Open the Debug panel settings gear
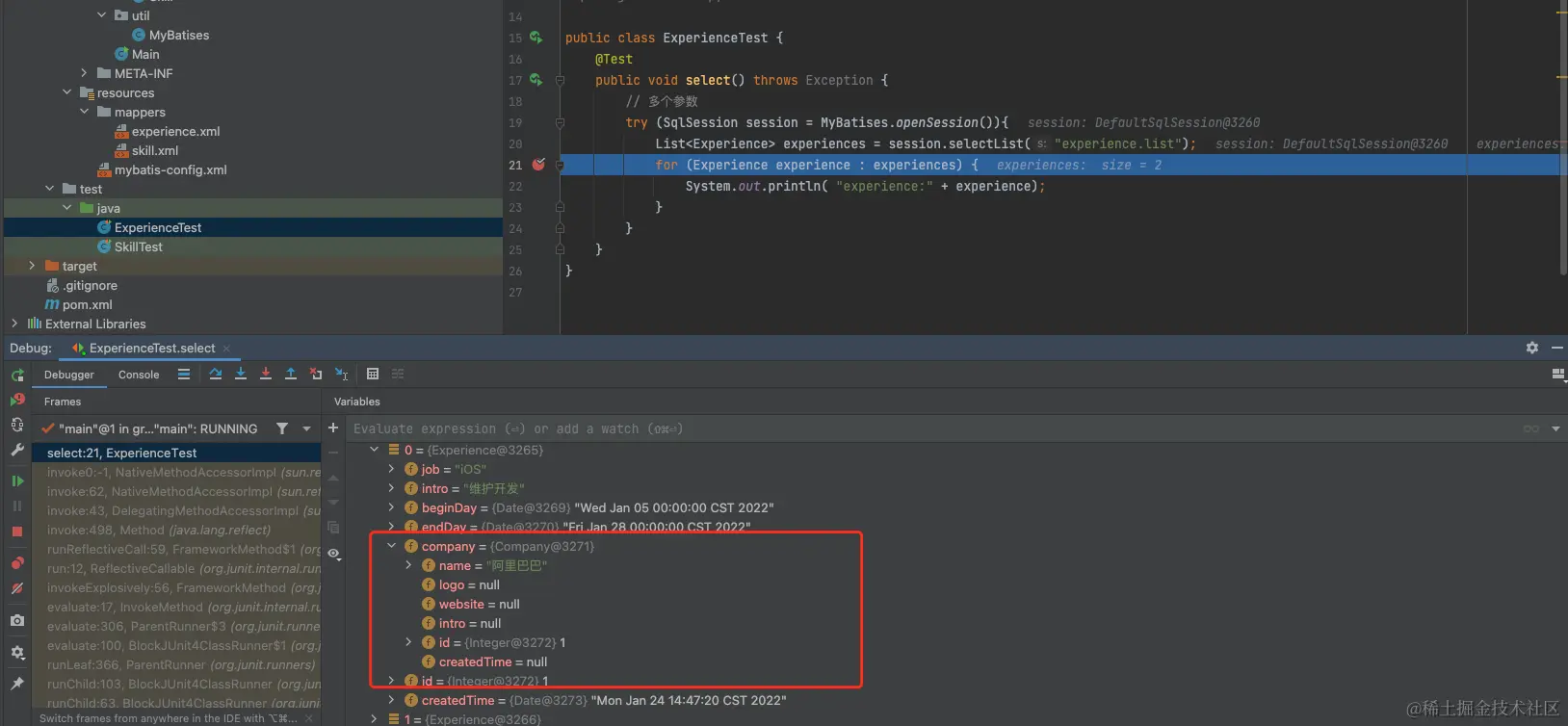 point(1532,348)
